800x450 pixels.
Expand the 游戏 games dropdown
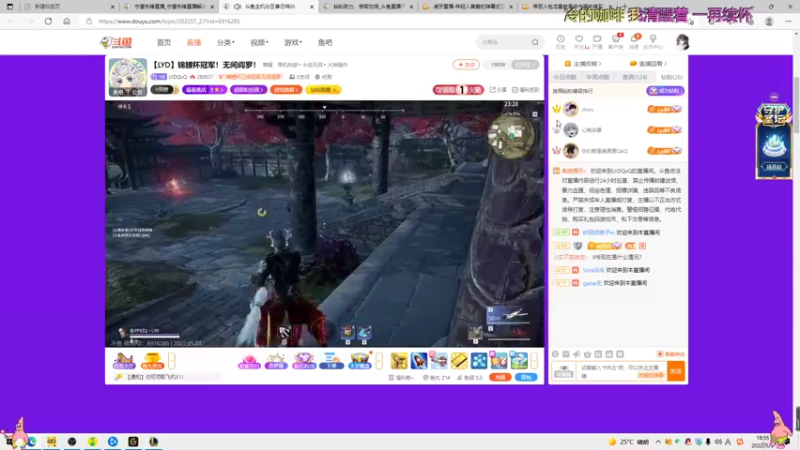click(293, 42)
